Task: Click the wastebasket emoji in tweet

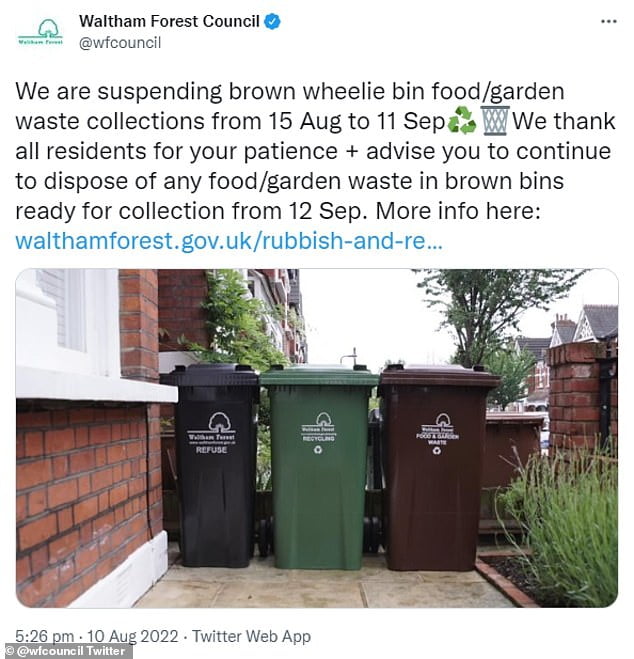Action: coord(495,121)
